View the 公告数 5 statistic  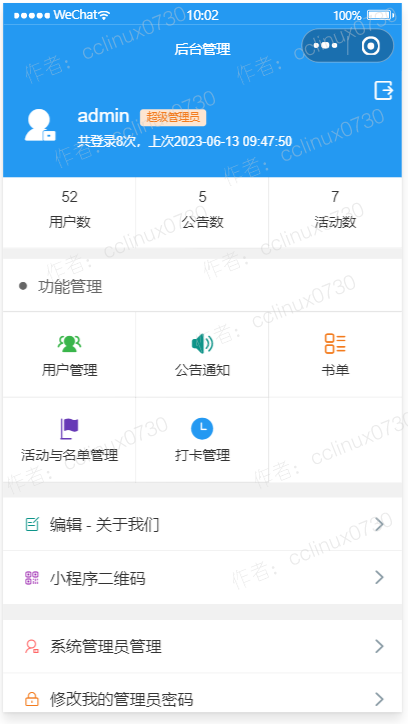[202, 210]
